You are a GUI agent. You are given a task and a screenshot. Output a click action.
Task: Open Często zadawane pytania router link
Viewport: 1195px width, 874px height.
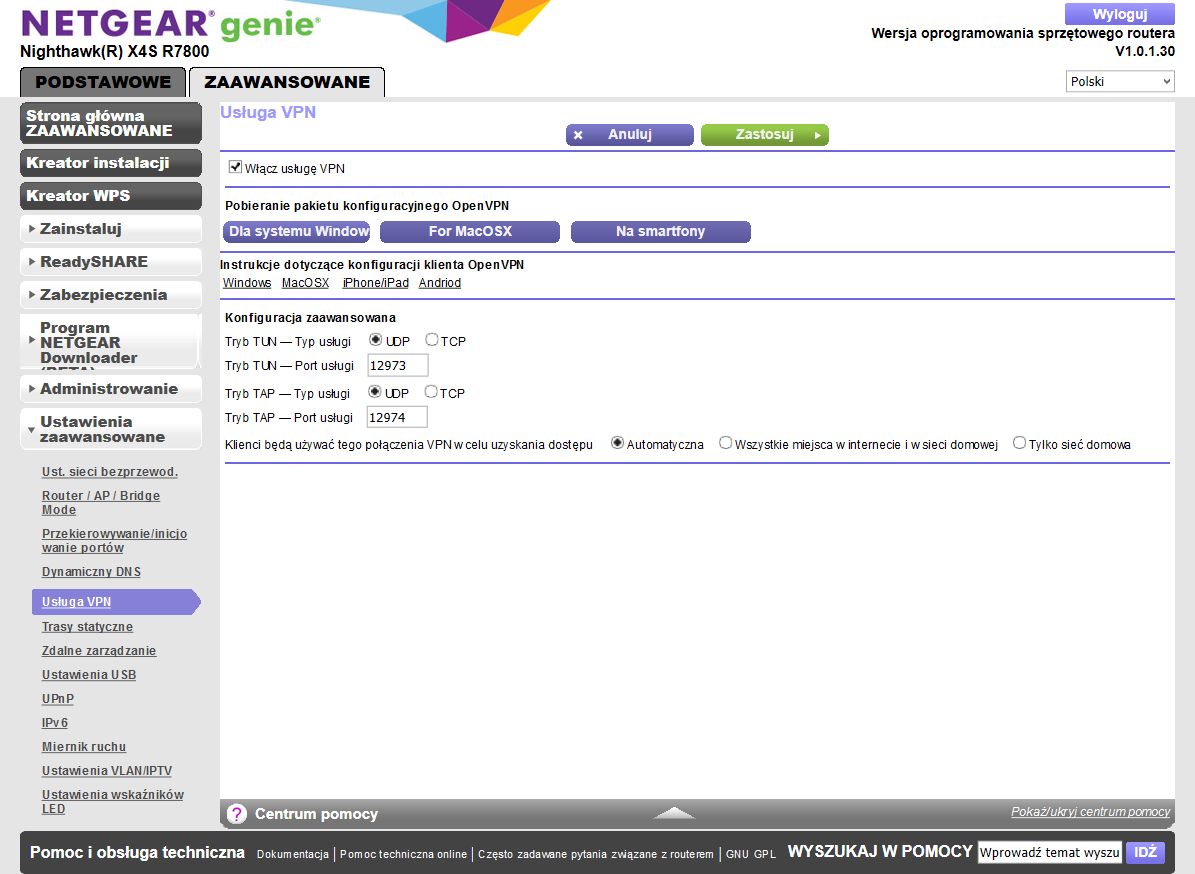point(596,854)
